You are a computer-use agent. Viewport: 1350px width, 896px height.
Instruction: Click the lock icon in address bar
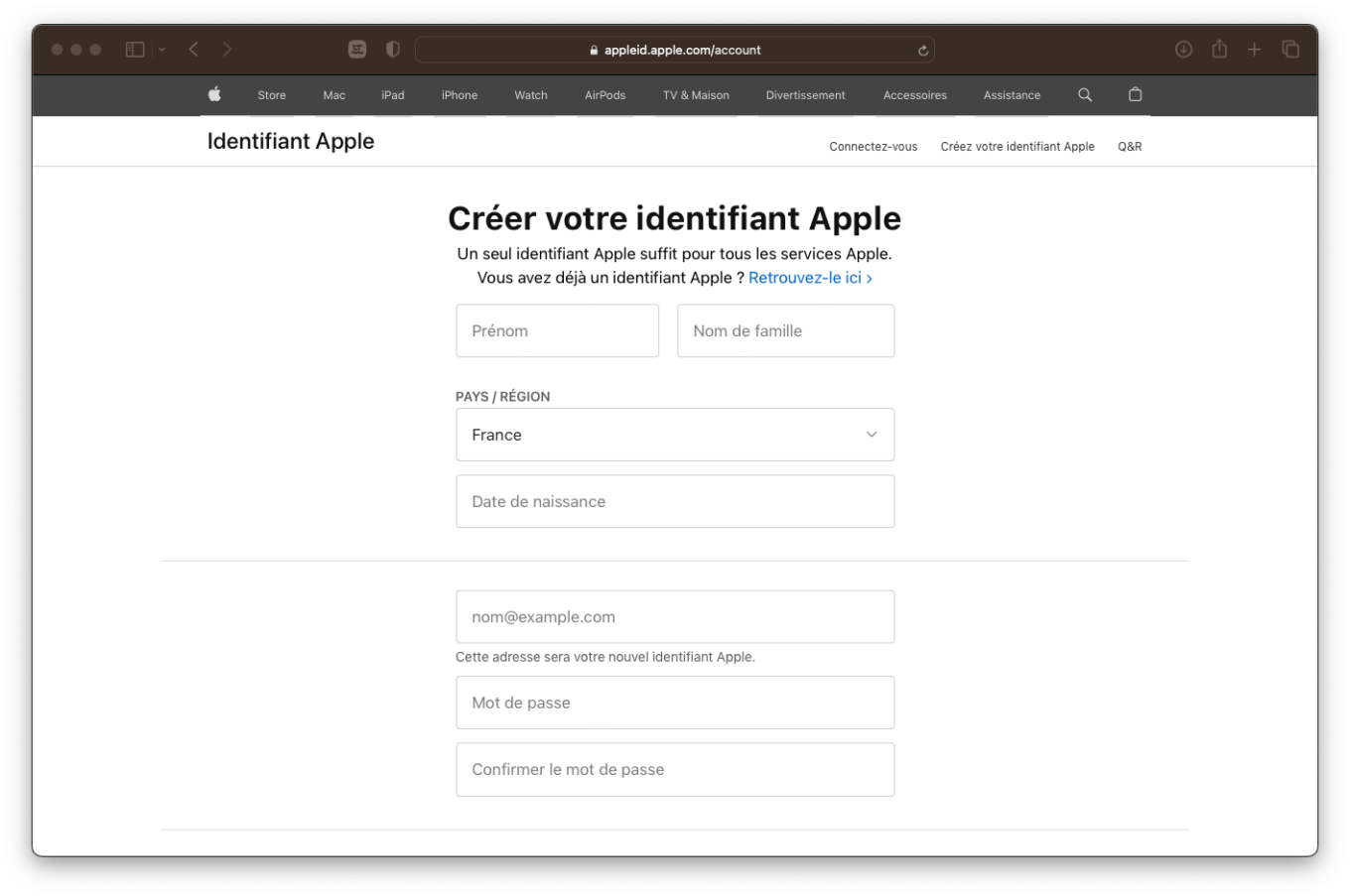pyautogui.click(x=594, y=51)
